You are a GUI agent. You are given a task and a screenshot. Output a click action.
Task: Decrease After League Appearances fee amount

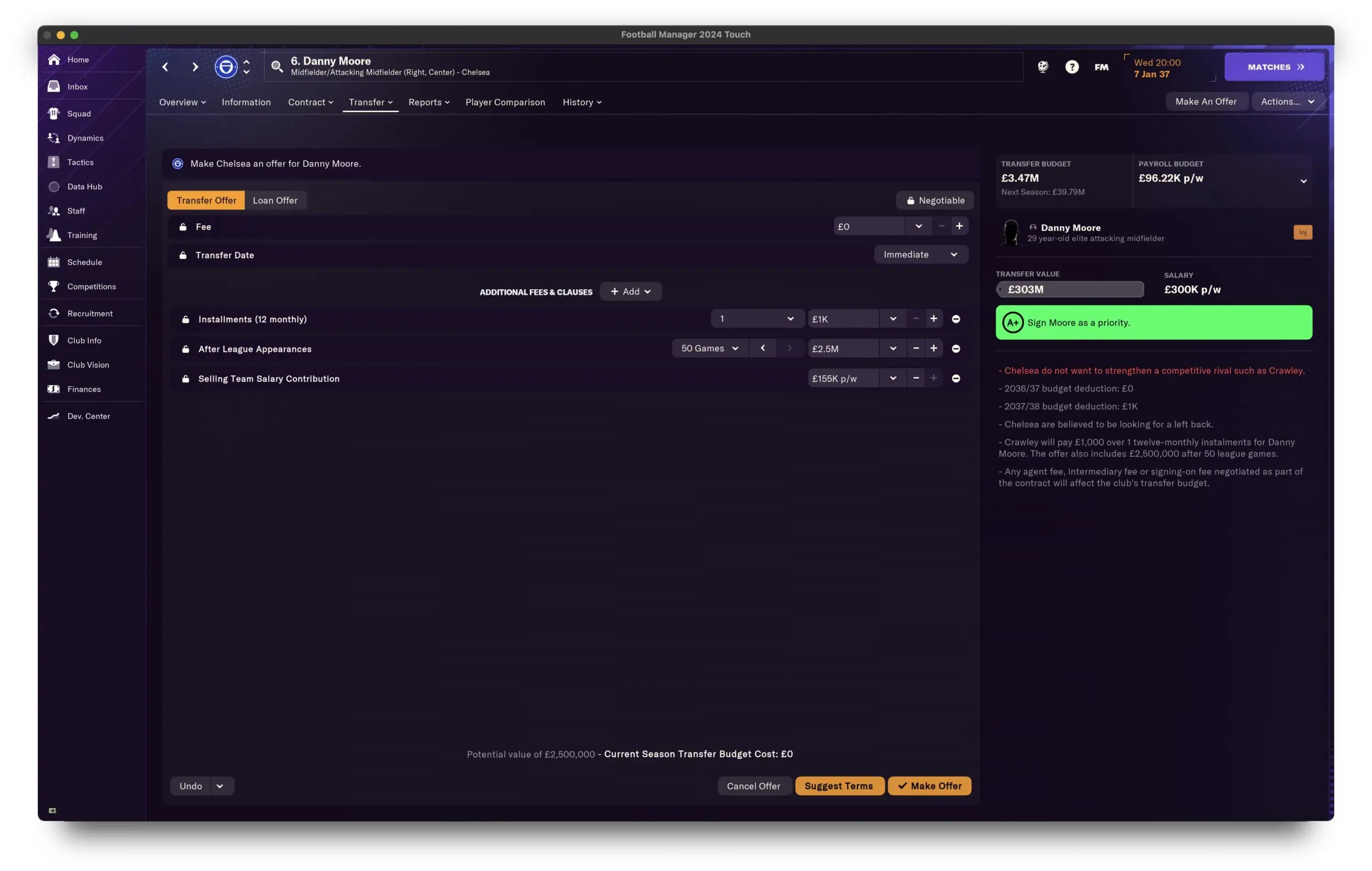pyautogui.click(x=915, y=349)
